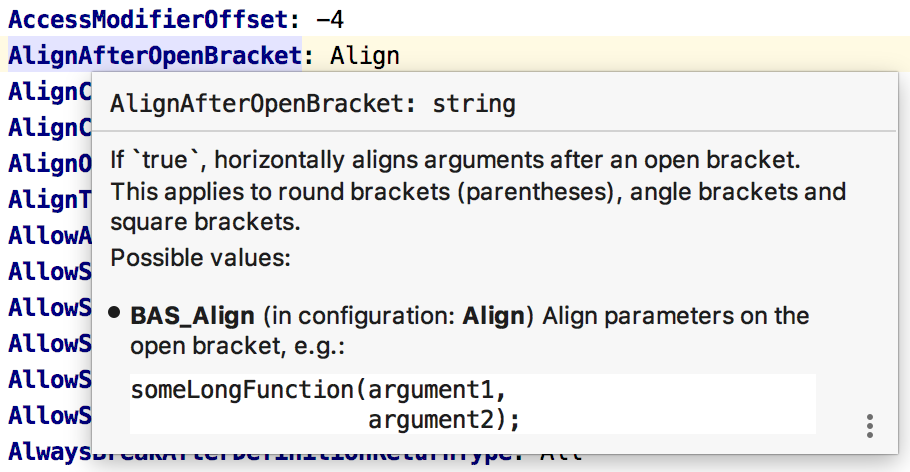This screenshot has width=910, height=472.
Task: Click highlighted AlignAfterOpenBracket key in editor
Action: (155, 55)
